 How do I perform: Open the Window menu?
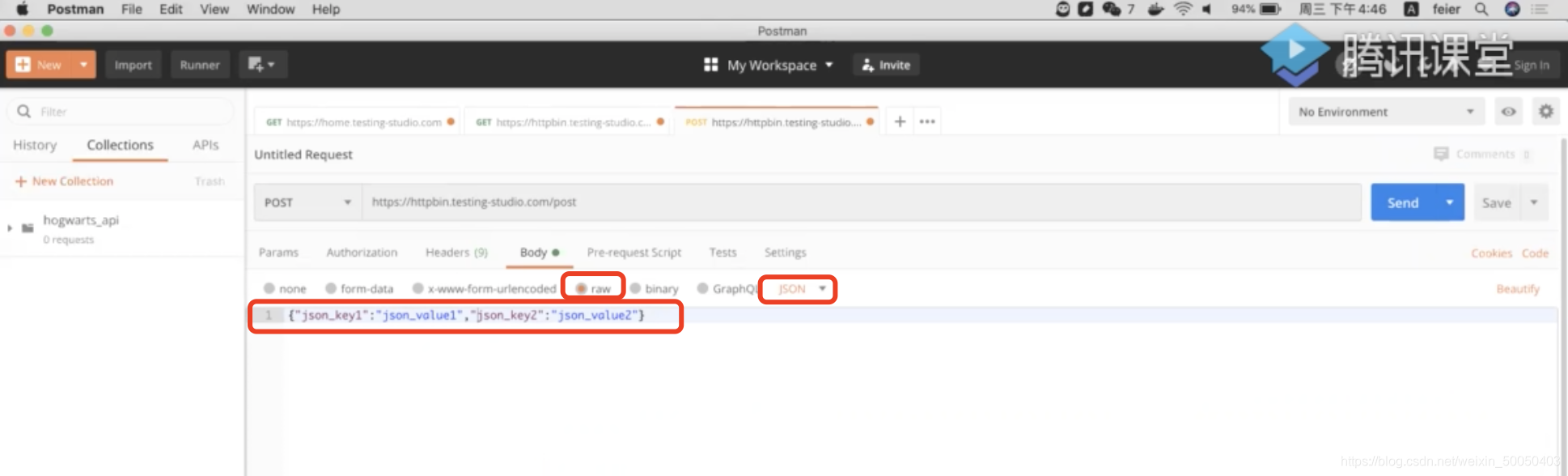coord(270,9)
